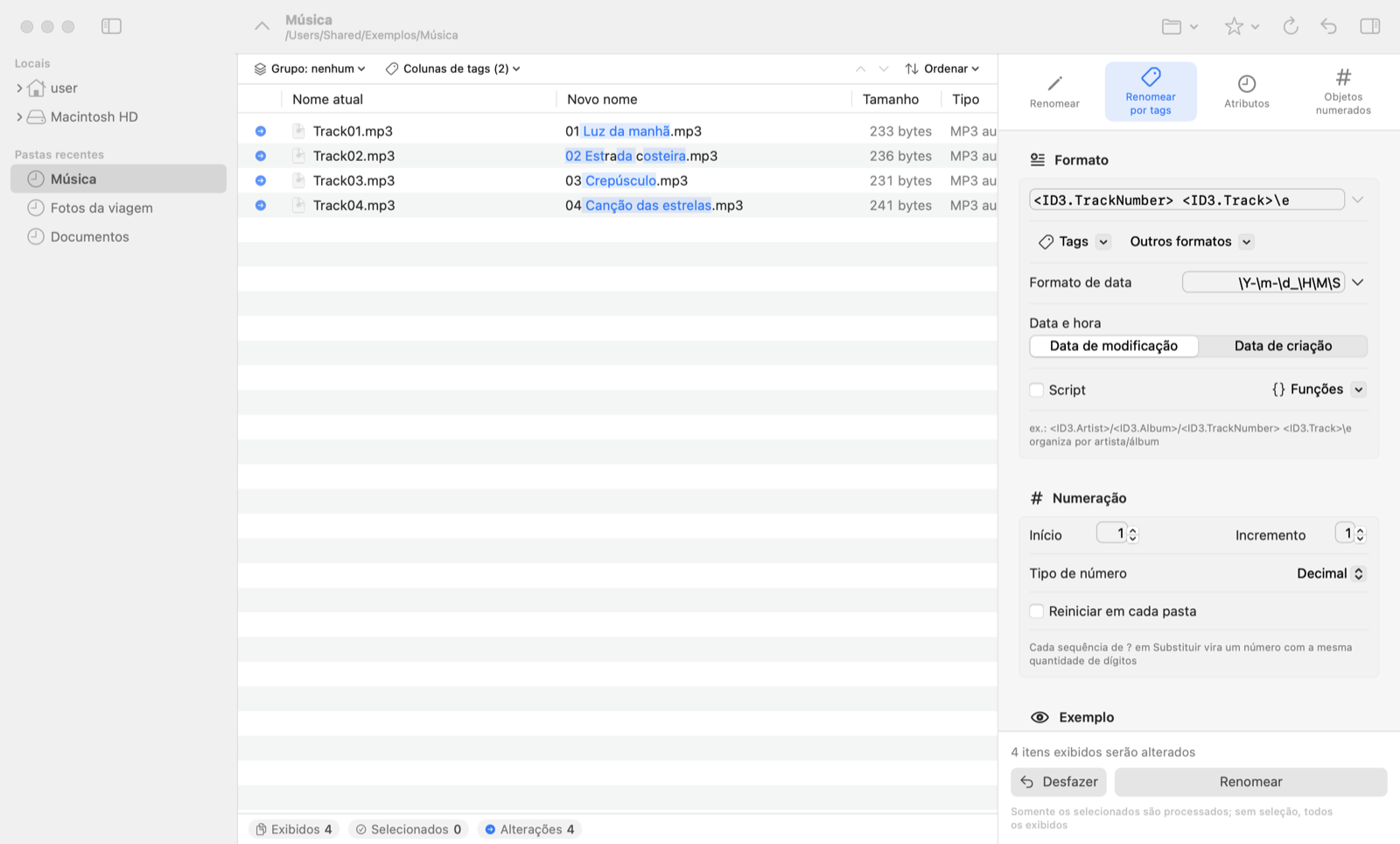Enable Reiniciar em cada pasta
Viewport: 1400px width, 844px height.
pos(1037,611)
